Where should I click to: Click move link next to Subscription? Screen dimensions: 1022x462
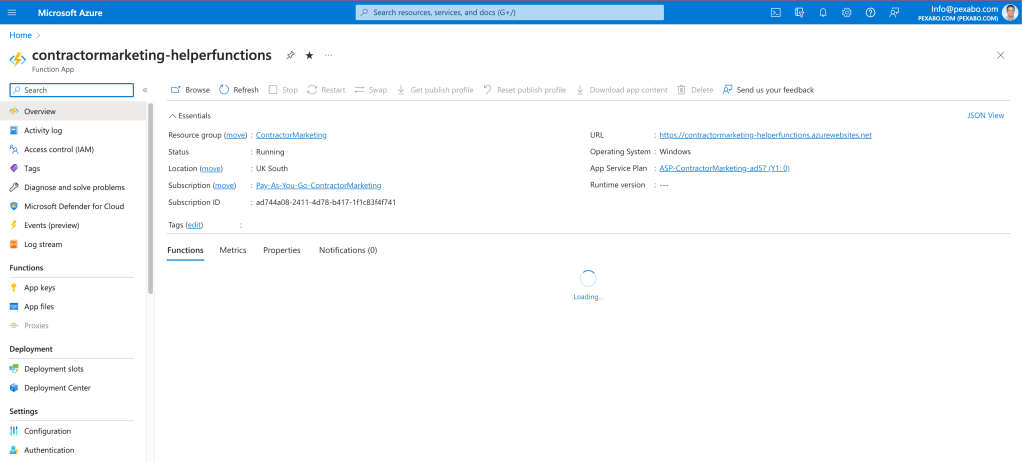pyautogui.click(x=224, y=185)
